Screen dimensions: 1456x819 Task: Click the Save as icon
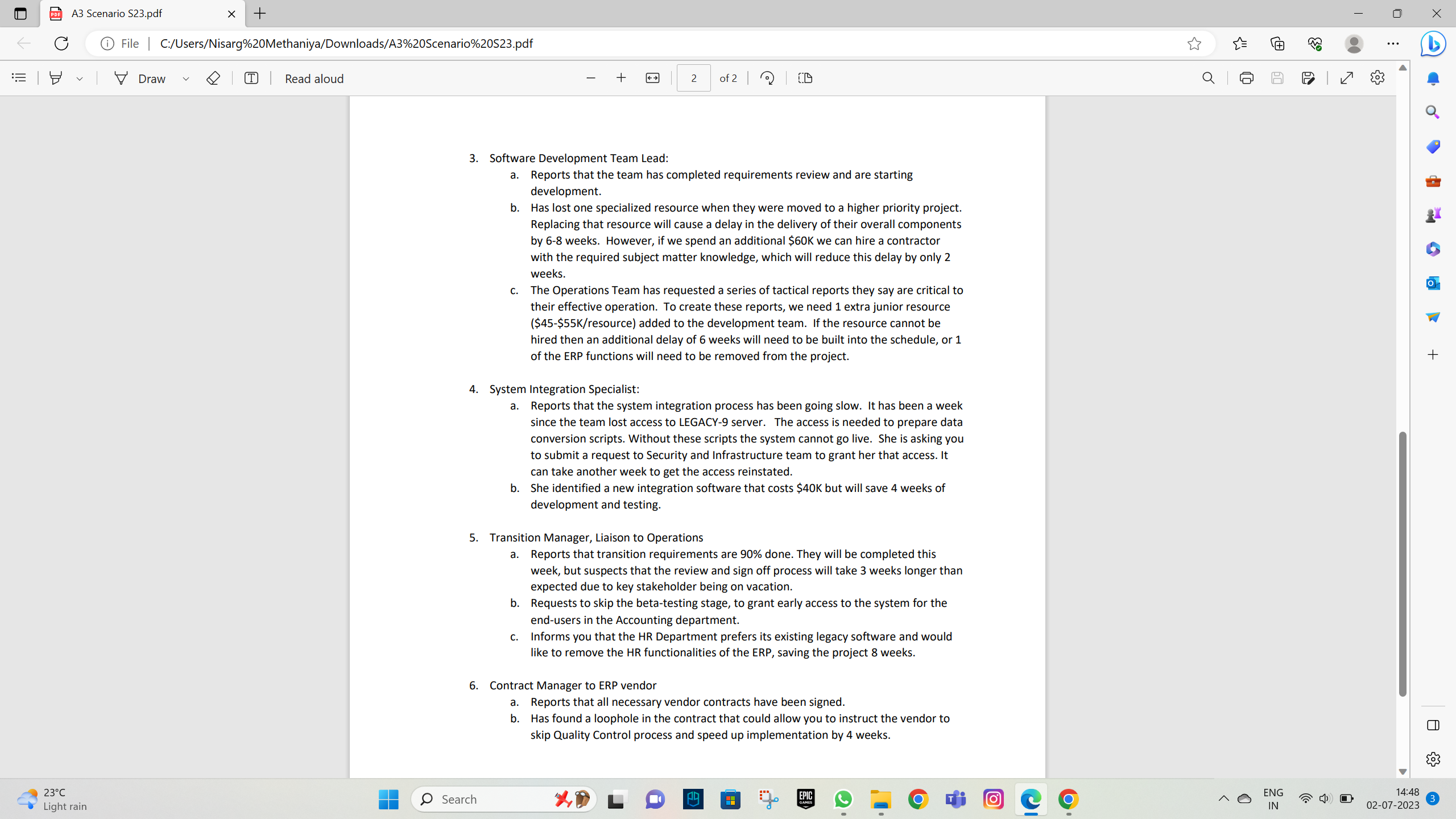tap(1308, 78)
